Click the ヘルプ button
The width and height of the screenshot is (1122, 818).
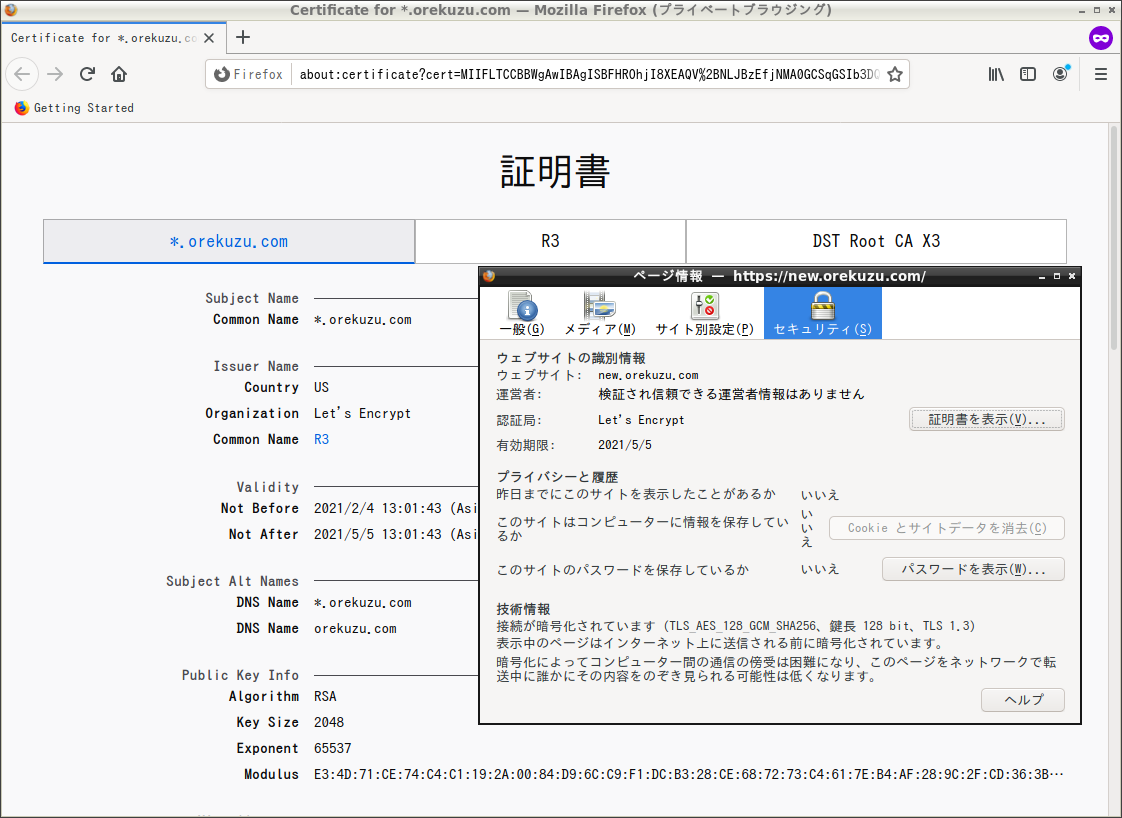pos(1023,699)
